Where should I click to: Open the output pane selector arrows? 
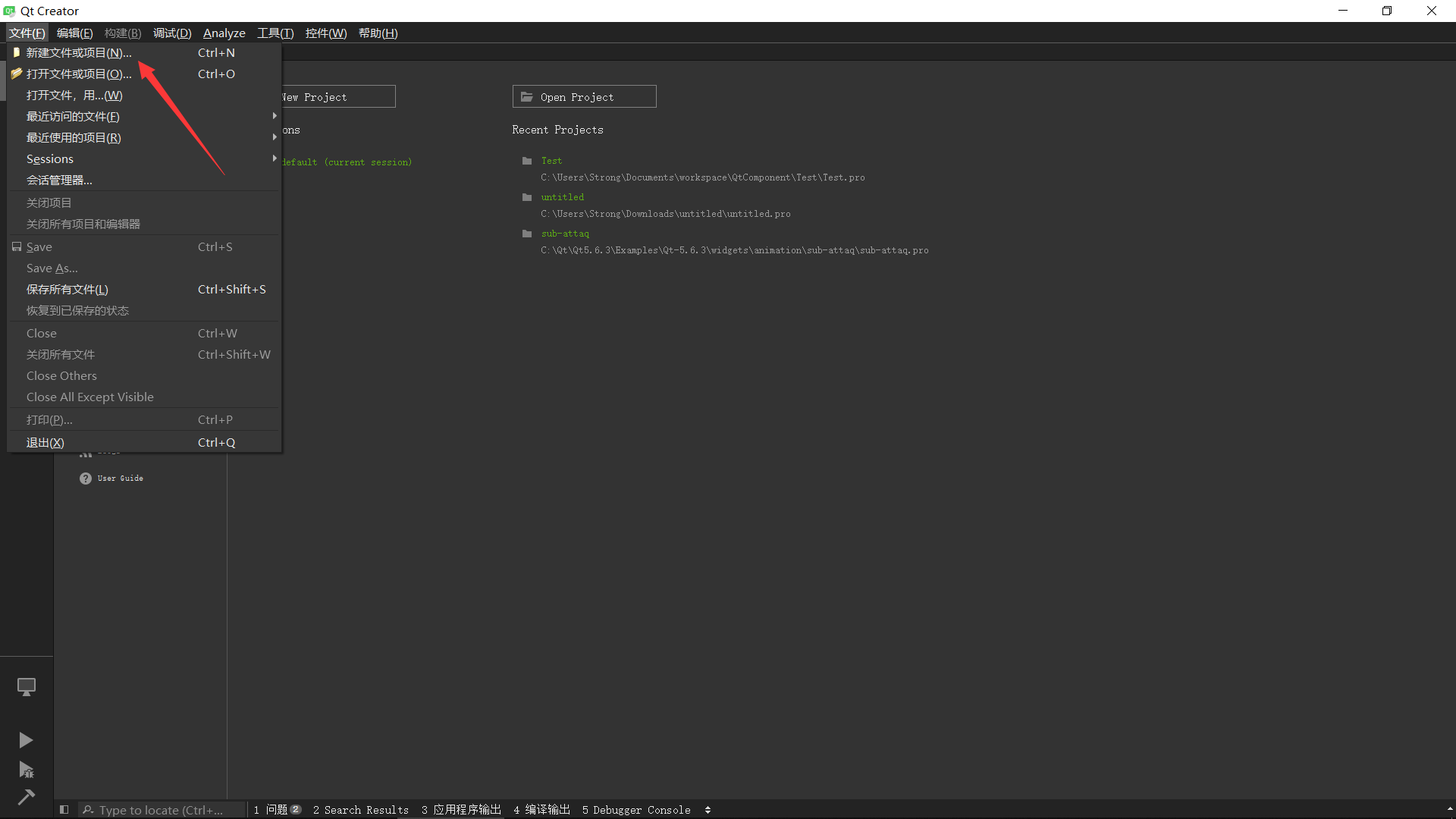[x=708, y=810]
